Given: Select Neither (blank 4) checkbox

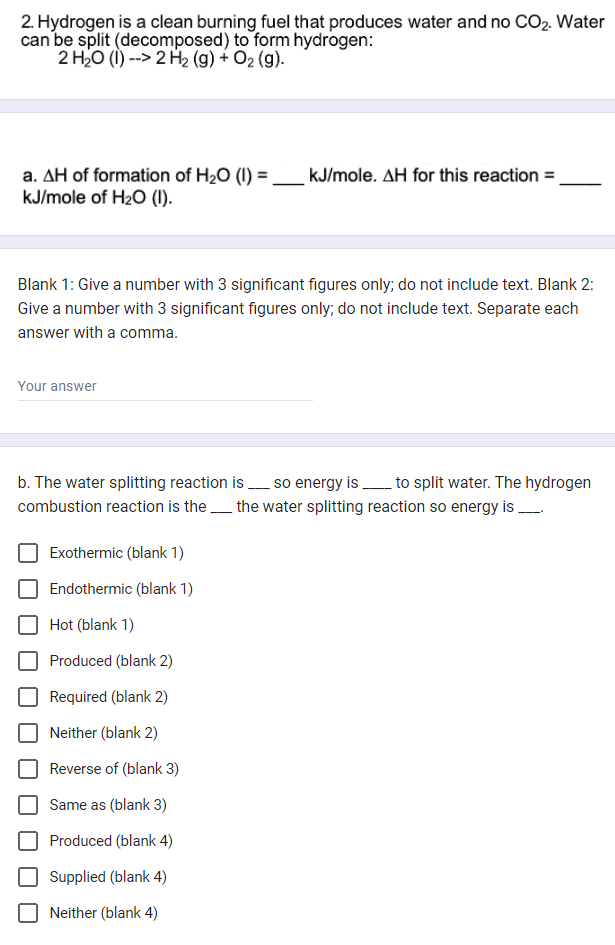Looking at the screenshot, I should pos(28,912).
